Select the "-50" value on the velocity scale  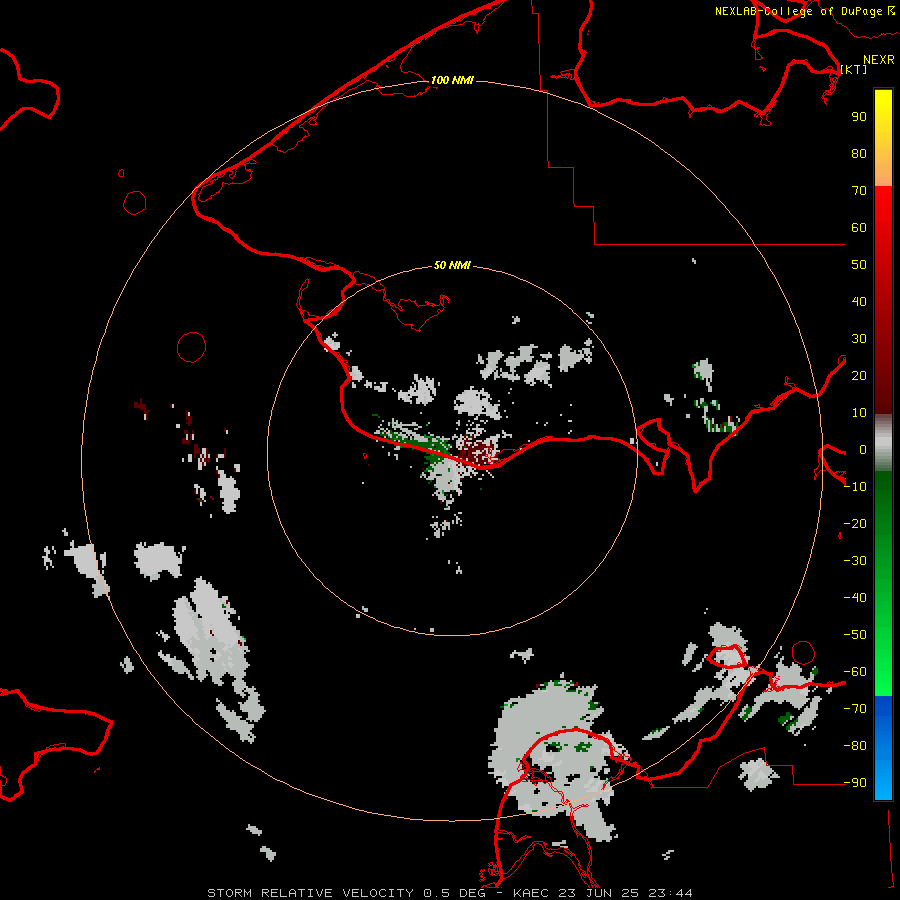tap(855, 635)
